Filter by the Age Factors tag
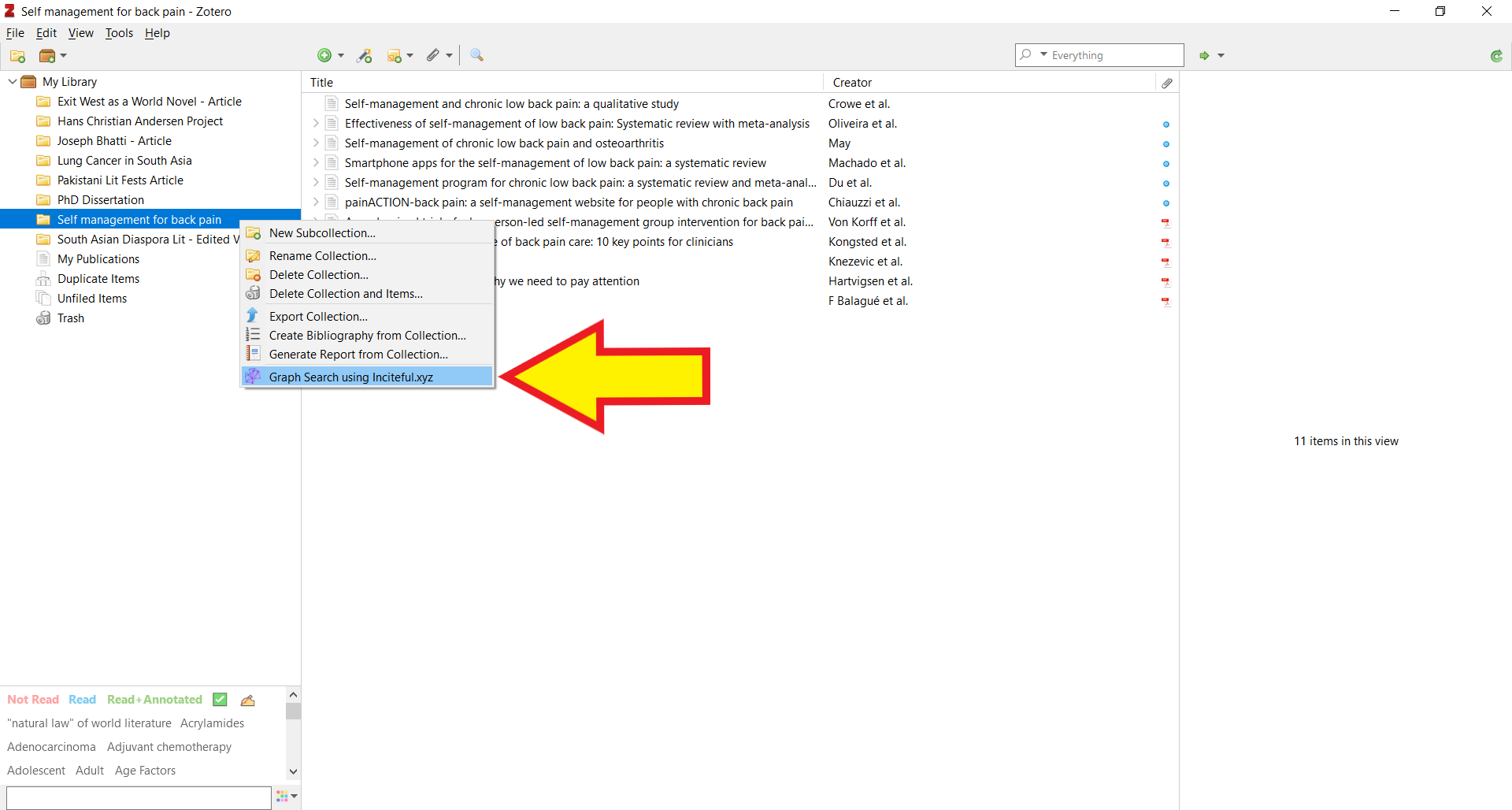Viewport: 1512px width, 810px height. click(x=145, y=771)
